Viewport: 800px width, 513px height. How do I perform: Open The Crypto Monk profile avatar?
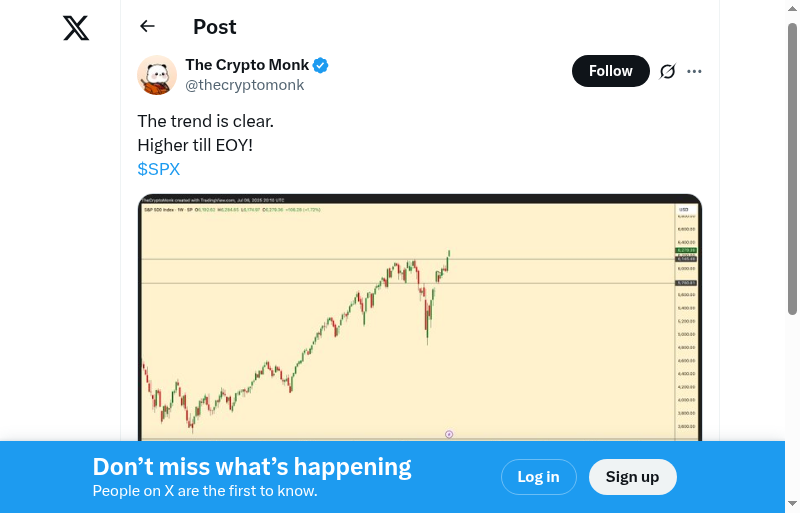(x=157, y=75)
